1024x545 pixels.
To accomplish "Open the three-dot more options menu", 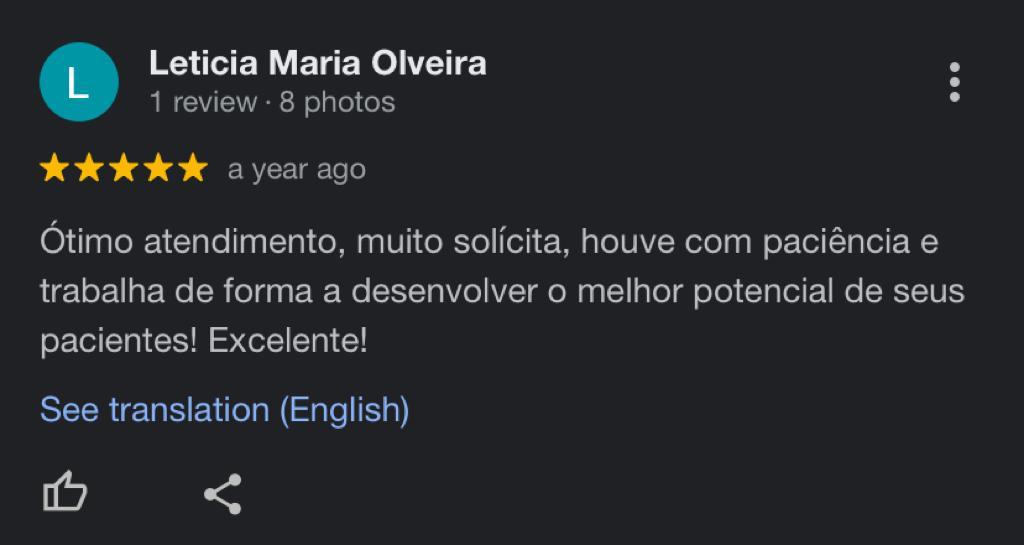I will [x=954, y=82].
